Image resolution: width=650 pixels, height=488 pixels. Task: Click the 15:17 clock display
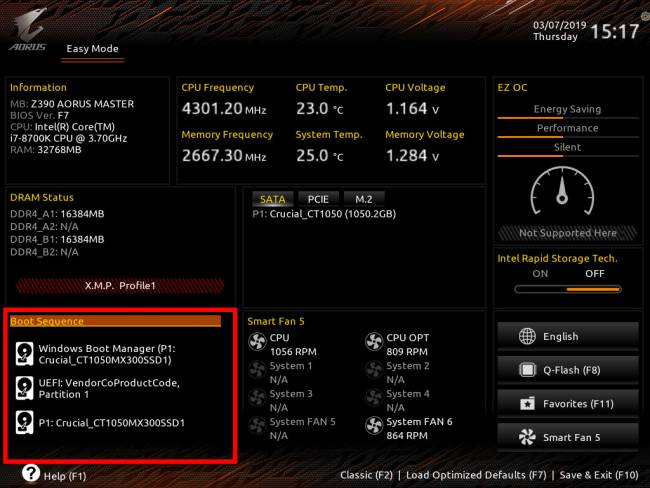click(615, 31)
